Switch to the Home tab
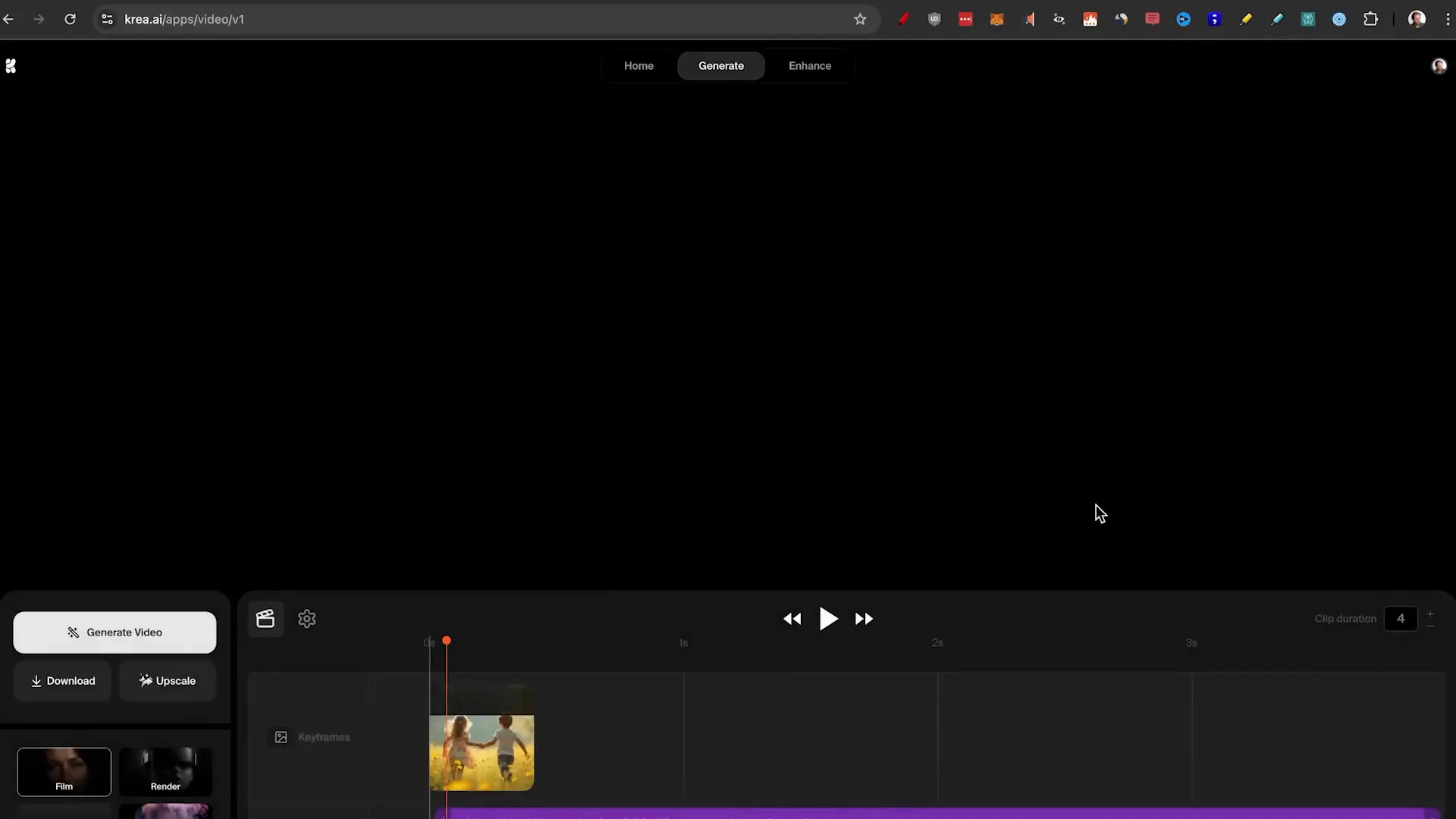The image size is (1456, 819). pos(639,65)
